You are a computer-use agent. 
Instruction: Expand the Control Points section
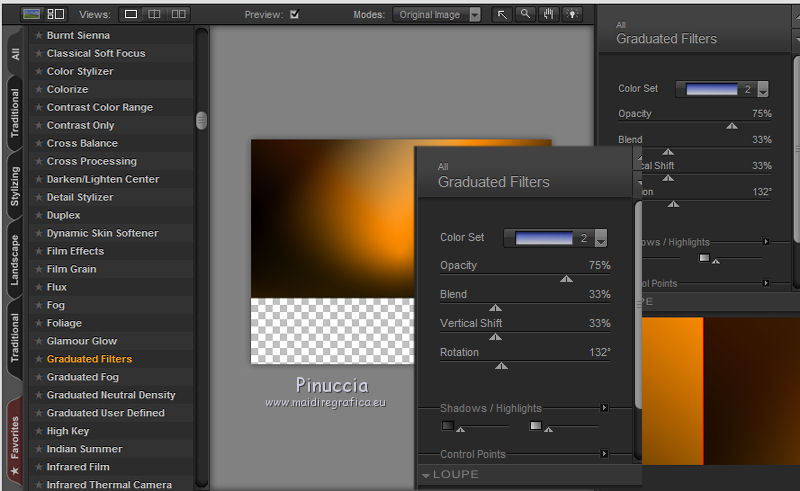tap(604, 454)
